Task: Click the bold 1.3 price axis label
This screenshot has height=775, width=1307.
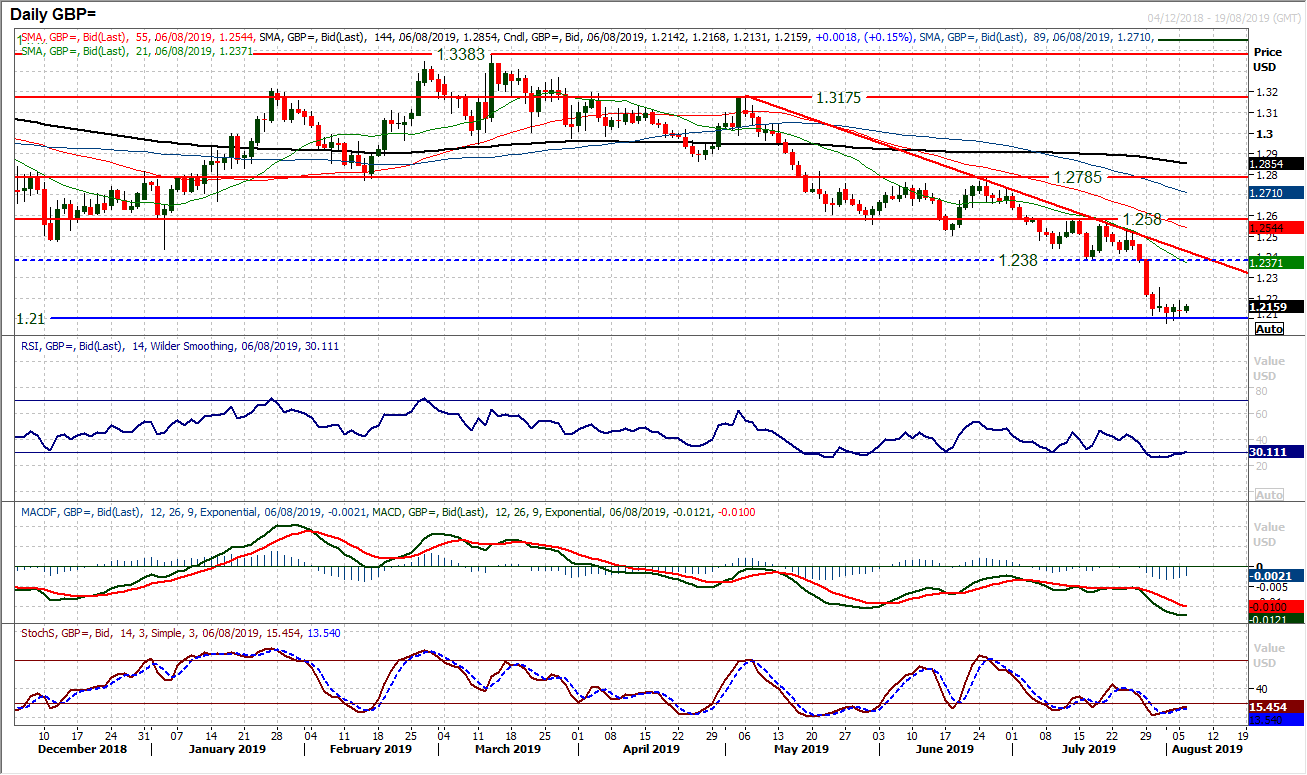Action: pos(1263,133)
